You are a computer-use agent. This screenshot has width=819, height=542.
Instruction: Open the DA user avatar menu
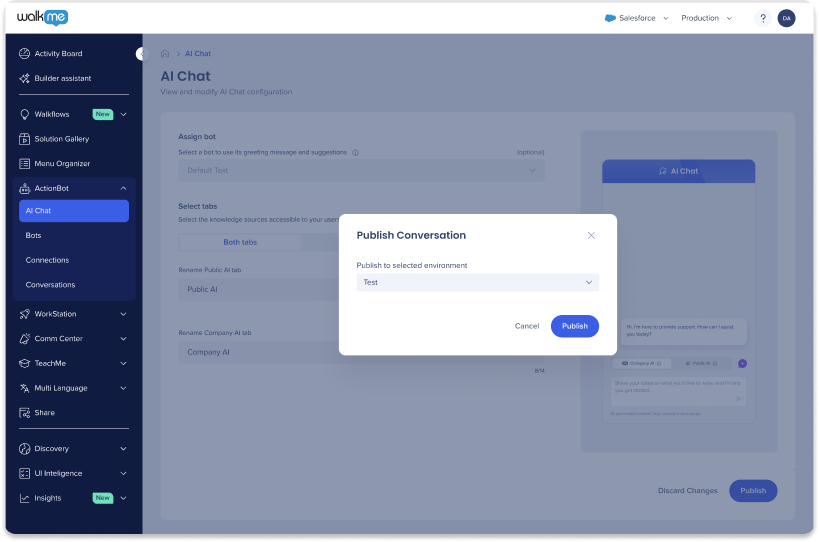(x=786, y=18)
